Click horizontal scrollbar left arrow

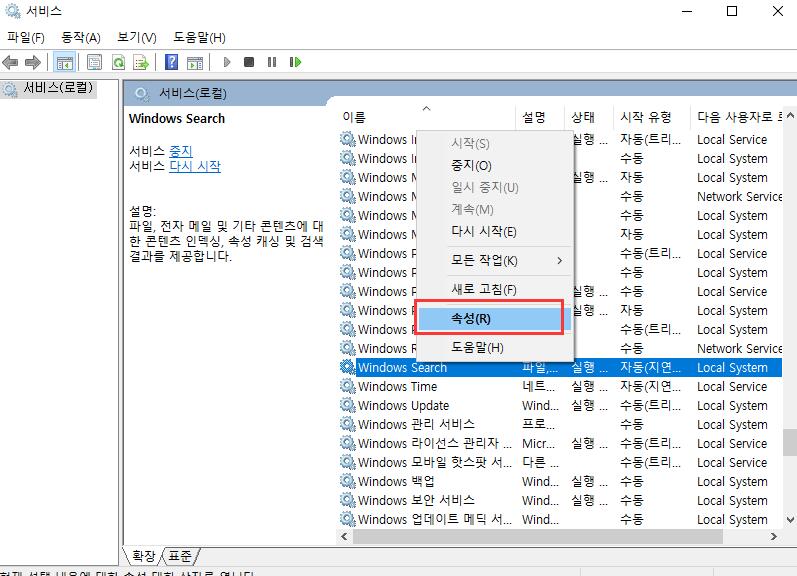click(345, 536)
